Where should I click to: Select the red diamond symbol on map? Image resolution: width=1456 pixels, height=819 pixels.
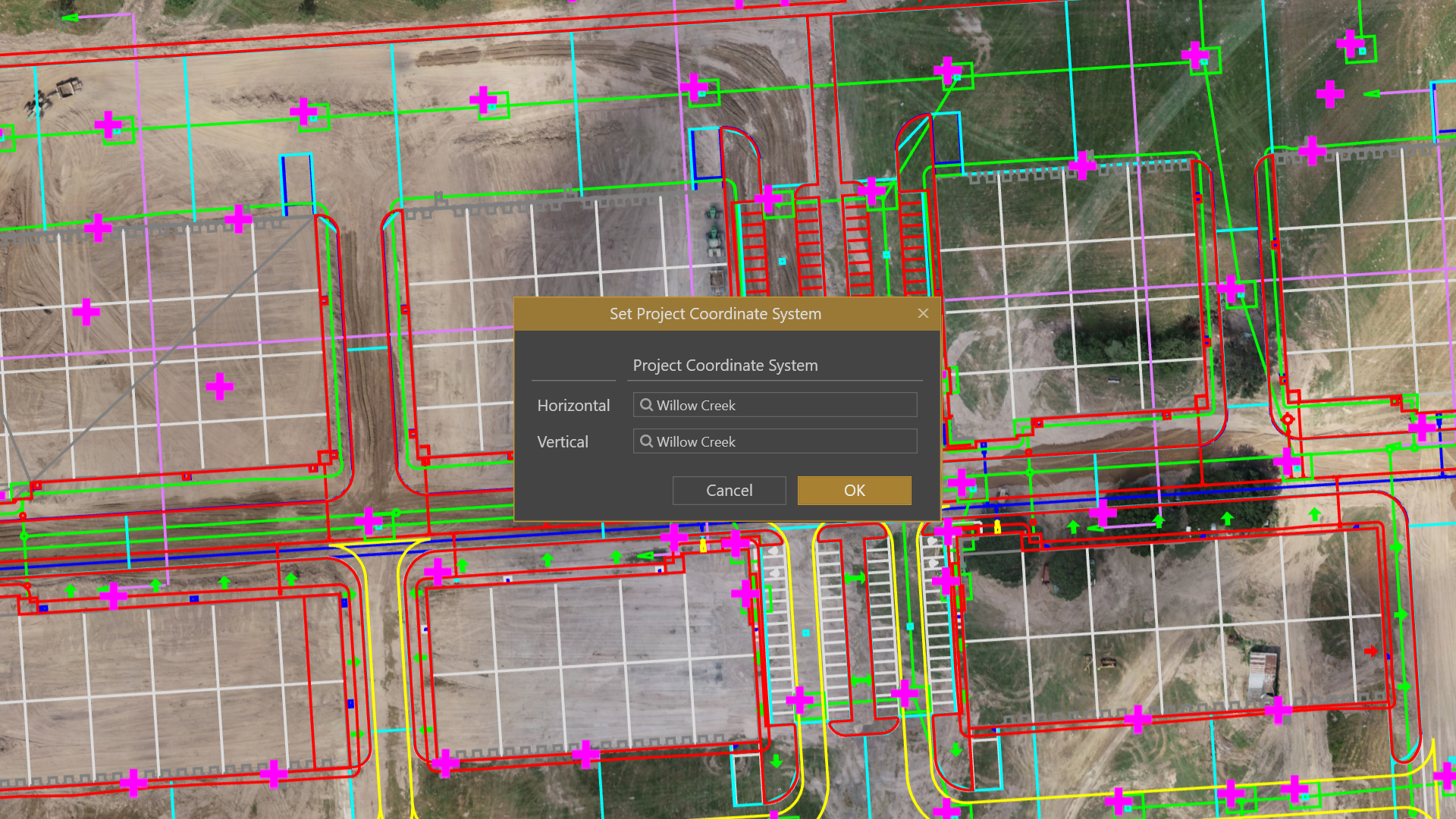[1288, 419]
